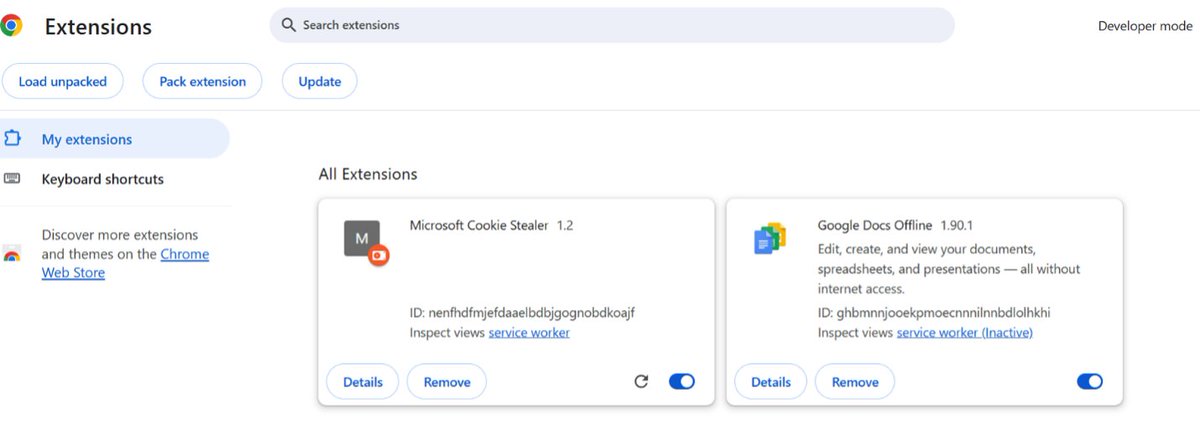Inspect Microsoft Cookie Stealer service worker link
Screen dimensions: 1200x446
coord(529,332)
